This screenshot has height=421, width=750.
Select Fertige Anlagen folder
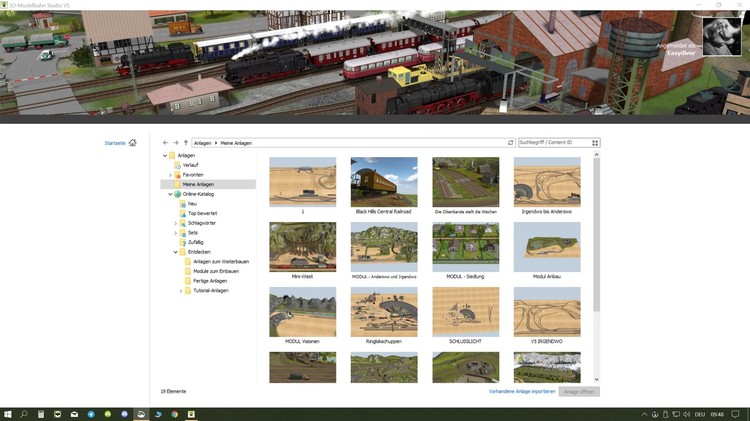tap(210, 281)
